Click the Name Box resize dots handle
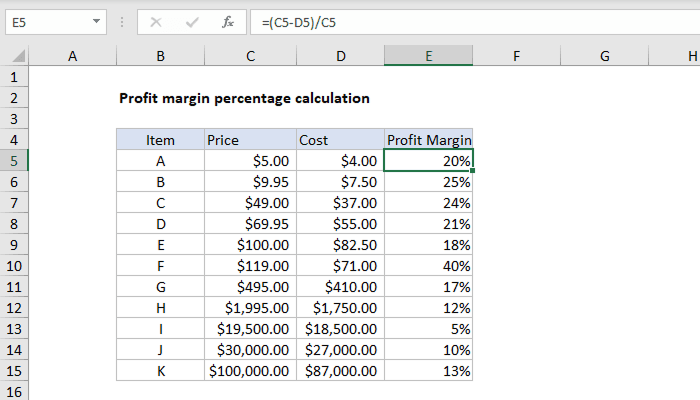700x400 pixels. (x=123, y=20)
